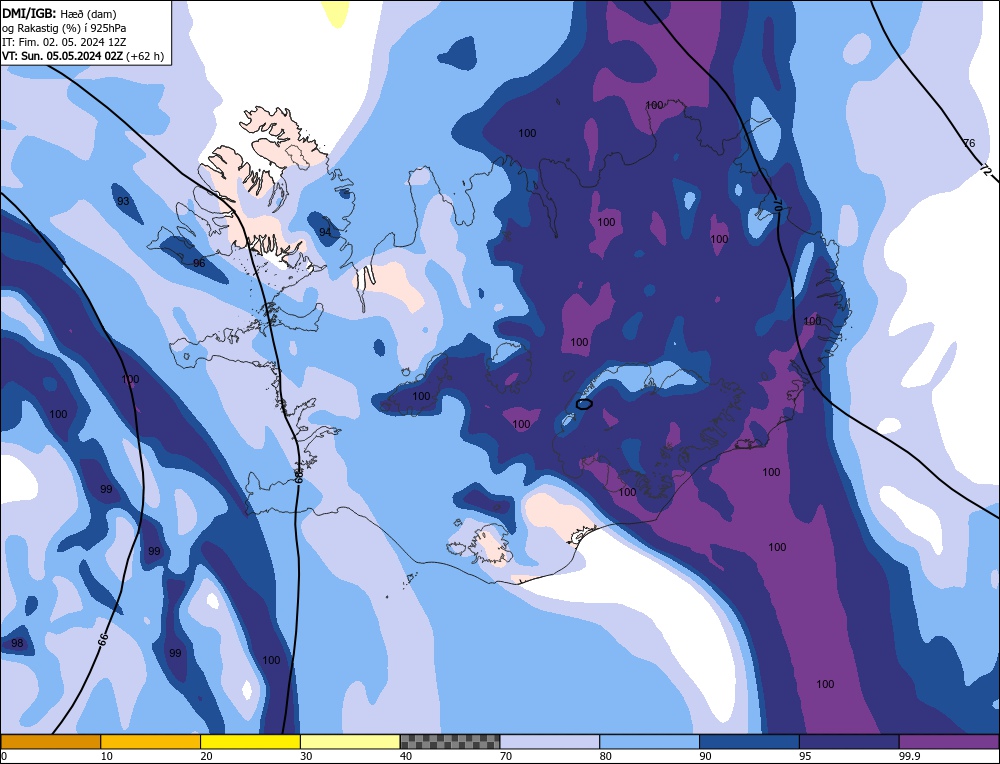Click the 'DMI/IGB: Hæð (dam)' title line
This screenshot has height=764, width=1000.
pyautogui.click(x=59, y=13)
